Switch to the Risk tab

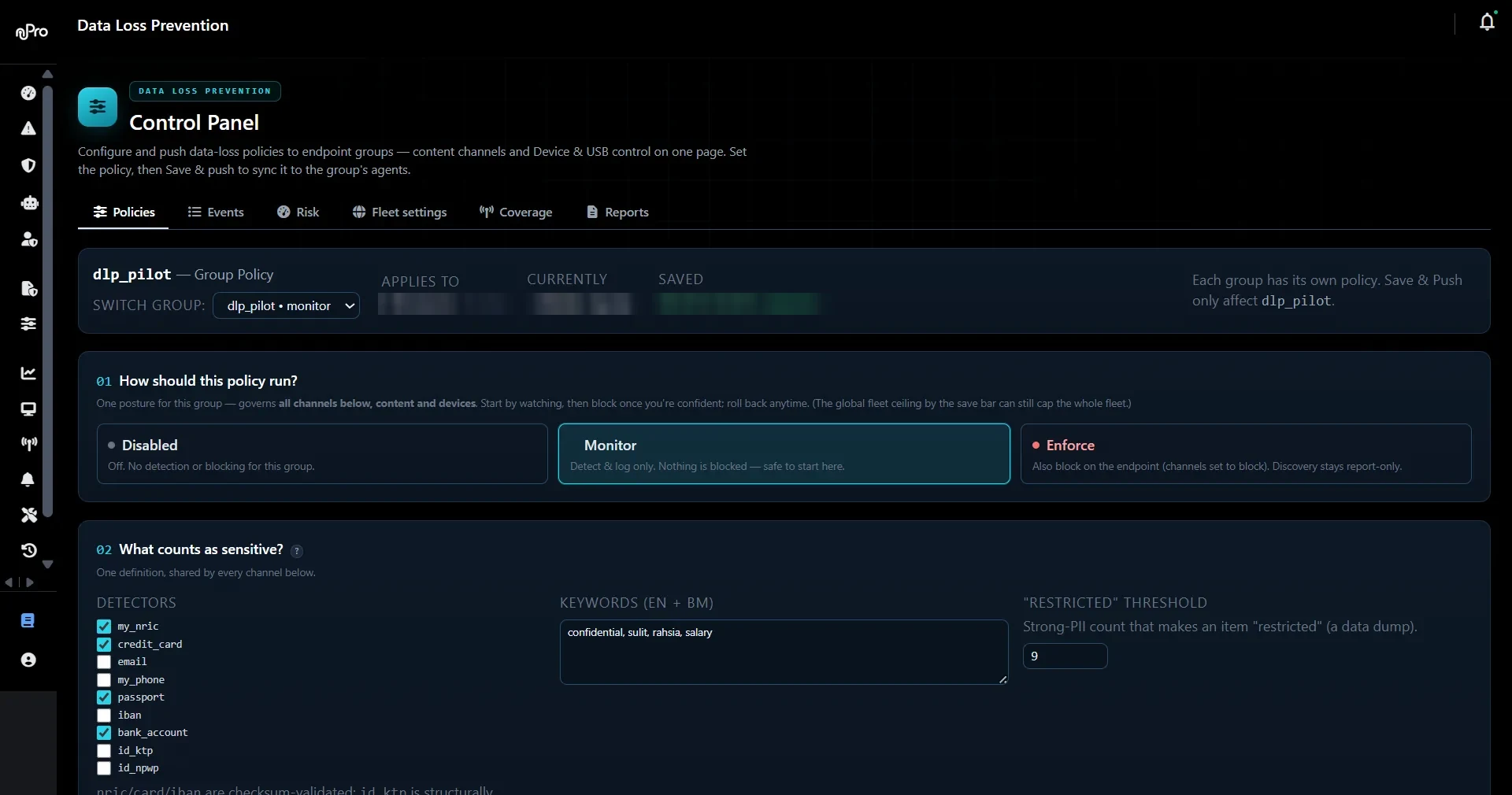(x=298, y=213)
